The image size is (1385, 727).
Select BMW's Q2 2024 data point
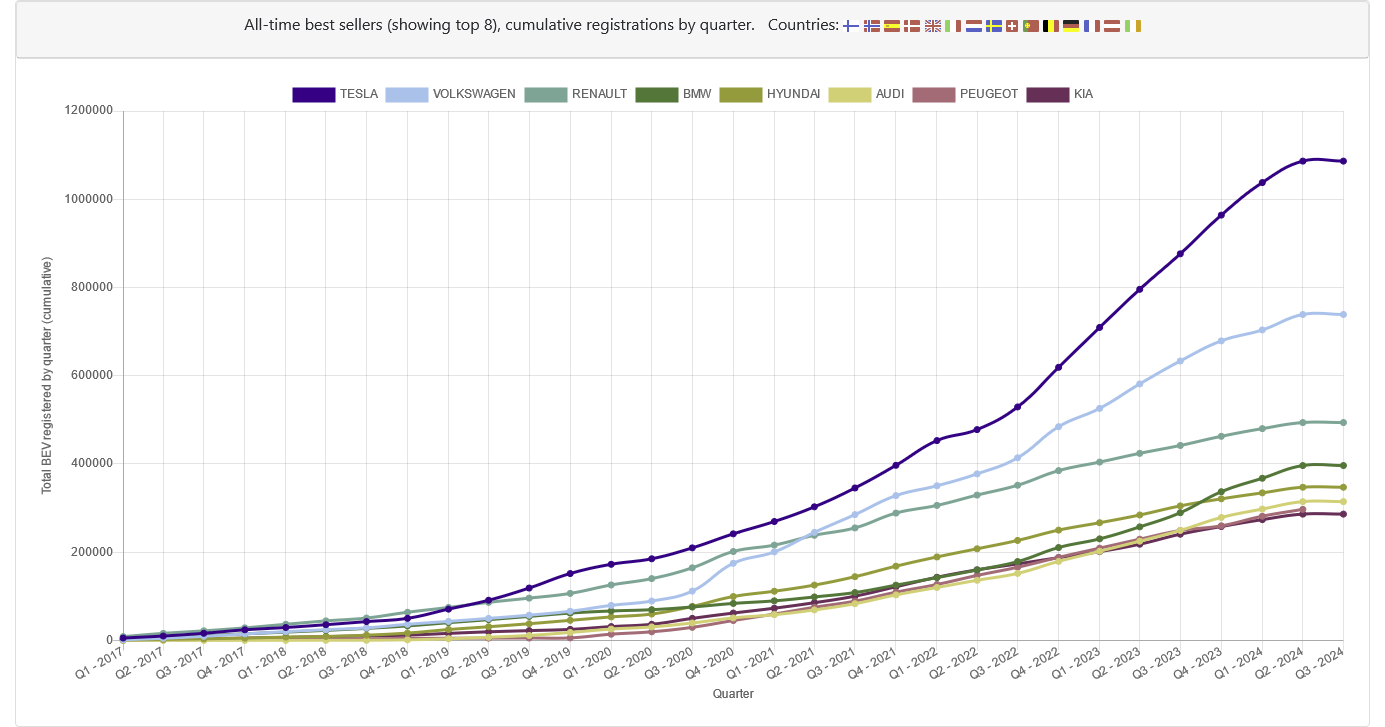[1302, 465]
